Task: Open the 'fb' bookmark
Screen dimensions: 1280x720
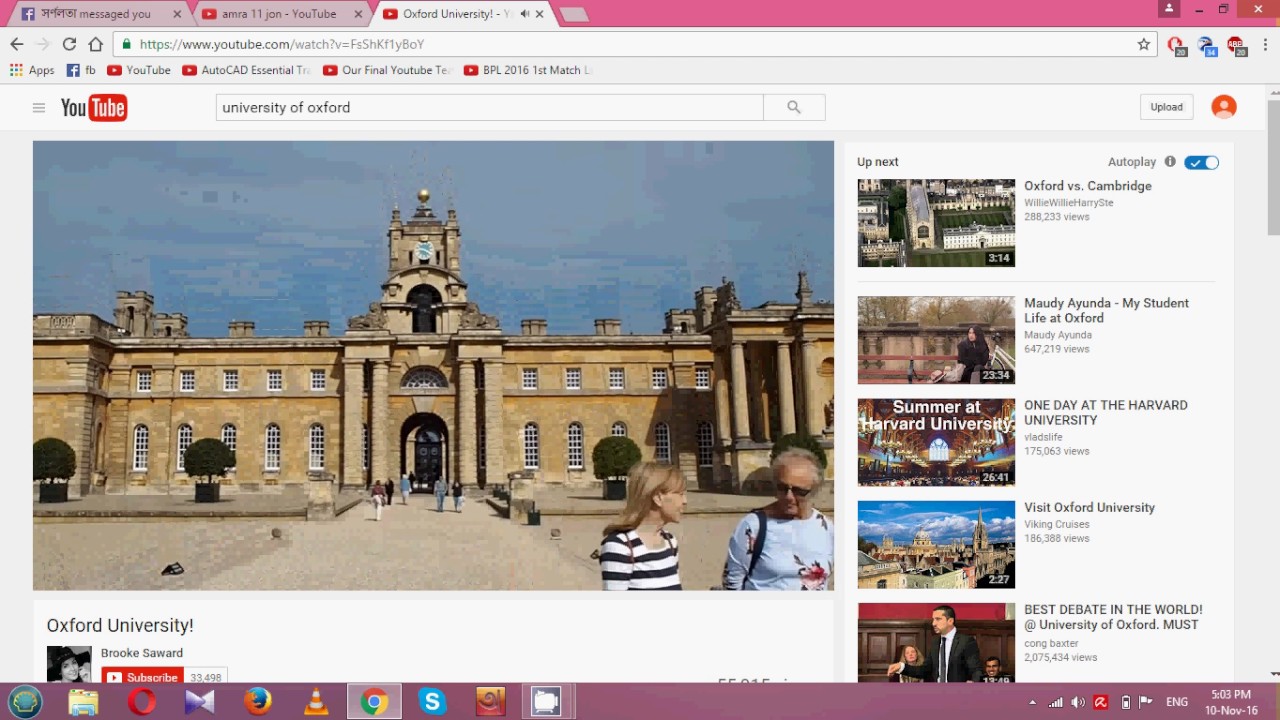Action: click(81, 70)
